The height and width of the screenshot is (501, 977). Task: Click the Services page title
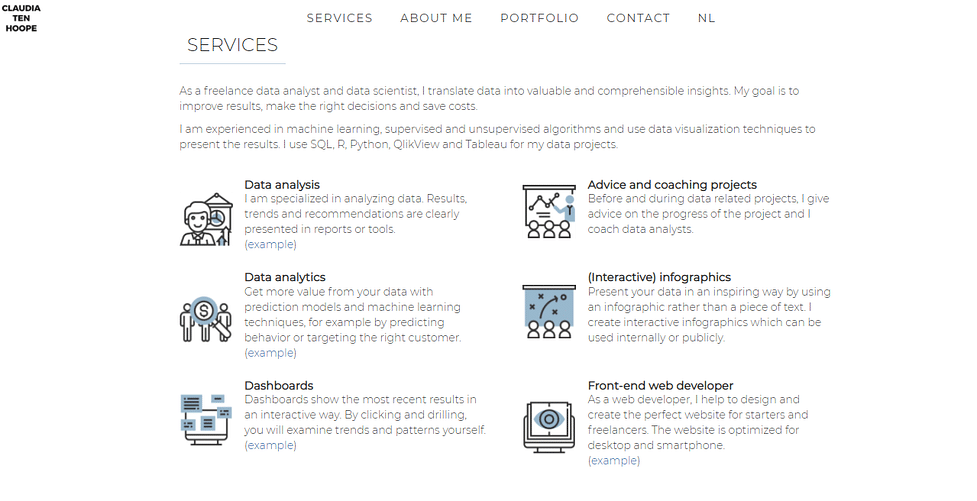tap(232, 45)
